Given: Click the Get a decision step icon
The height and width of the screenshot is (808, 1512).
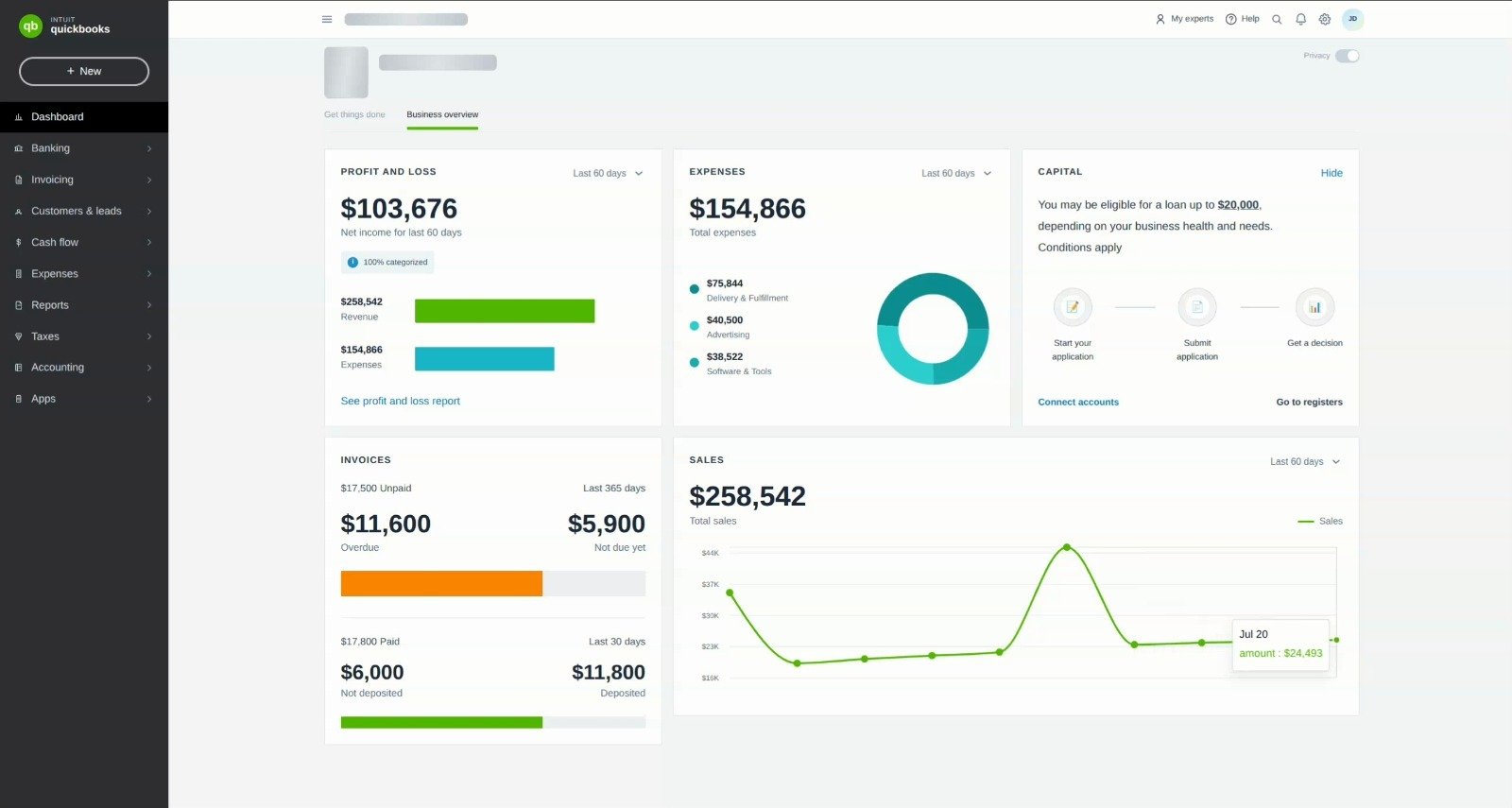Looking at the screenshot, I should (1314, 306).
